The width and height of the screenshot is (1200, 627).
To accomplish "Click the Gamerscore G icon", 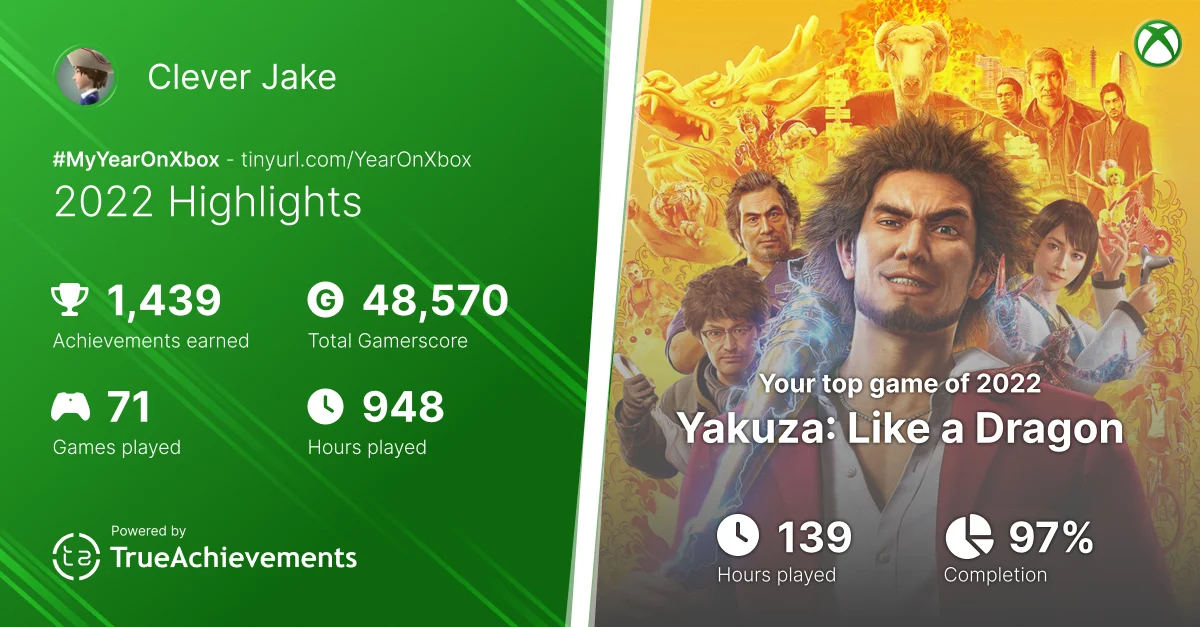I will tap(326, 299).
